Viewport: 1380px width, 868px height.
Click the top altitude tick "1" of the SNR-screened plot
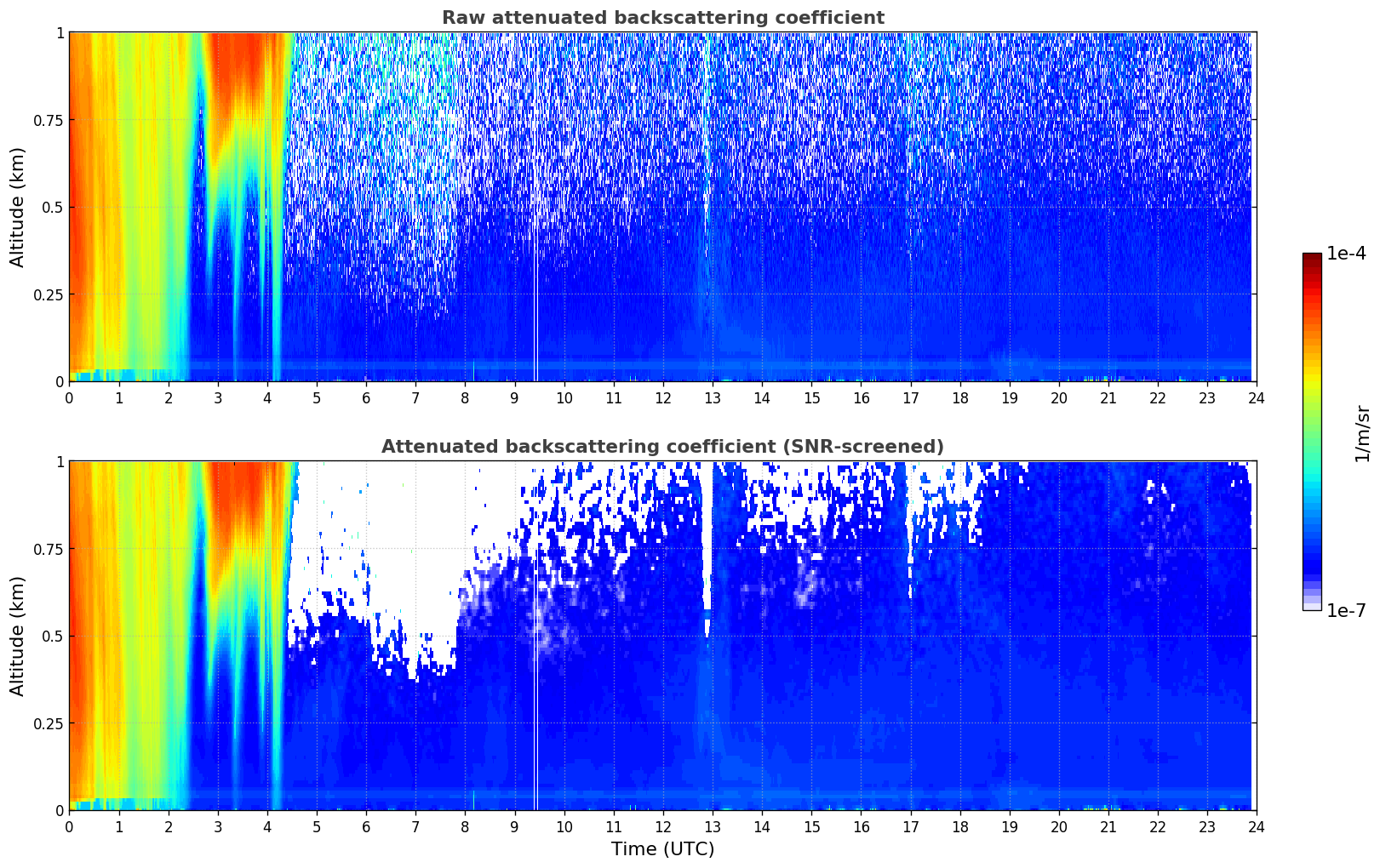point(60,462)
